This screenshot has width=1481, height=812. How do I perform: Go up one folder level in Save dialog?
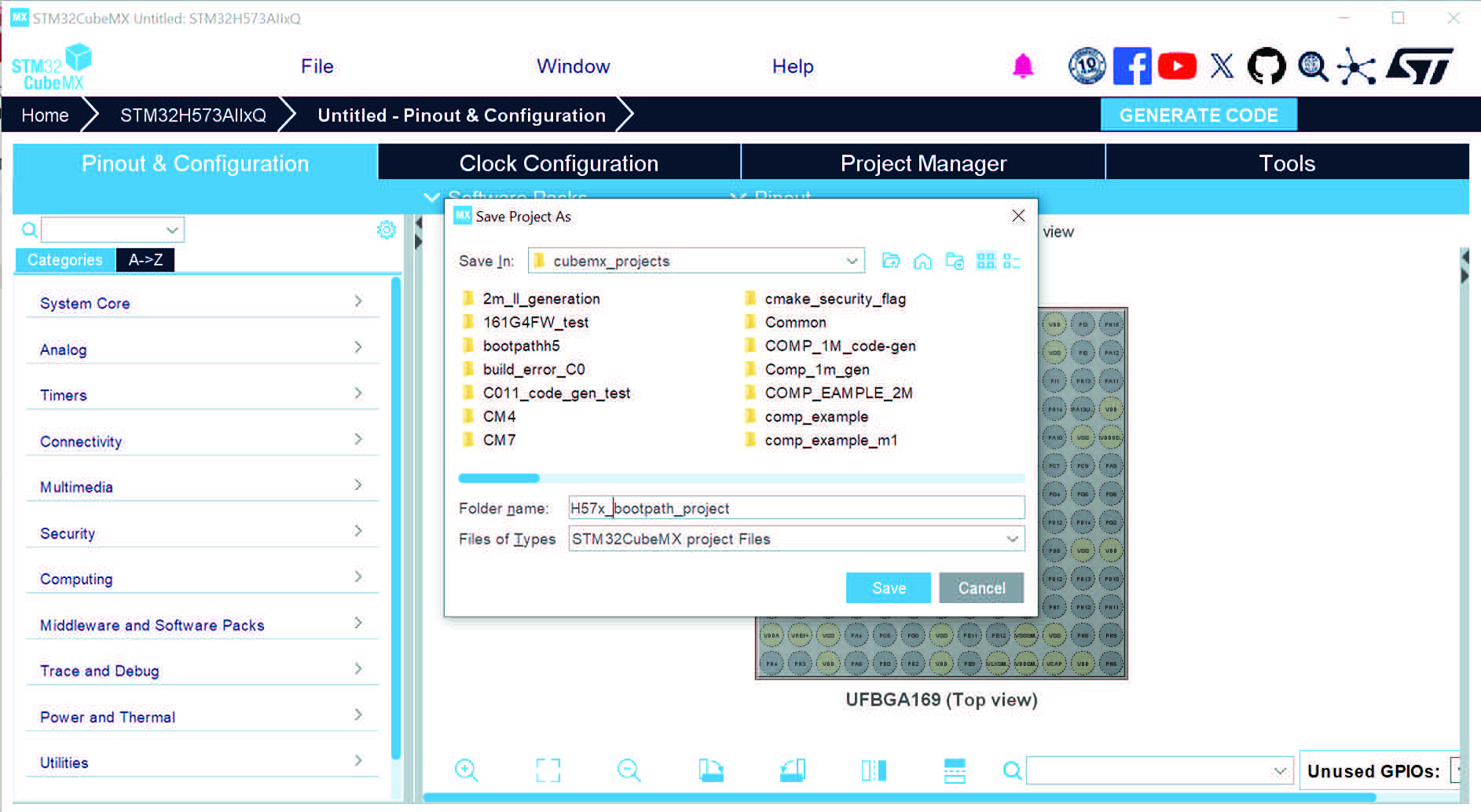[890, 261]
